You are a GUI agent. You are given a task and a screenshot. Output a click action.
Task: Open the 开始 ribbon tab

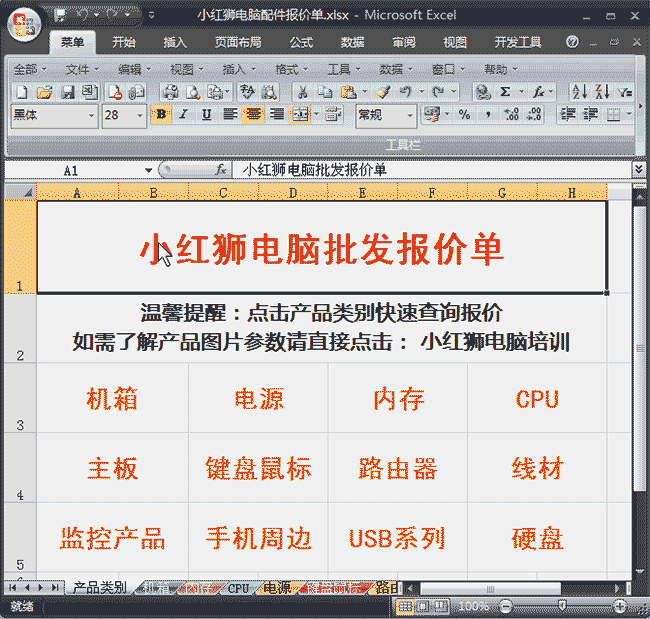[124, 42]
